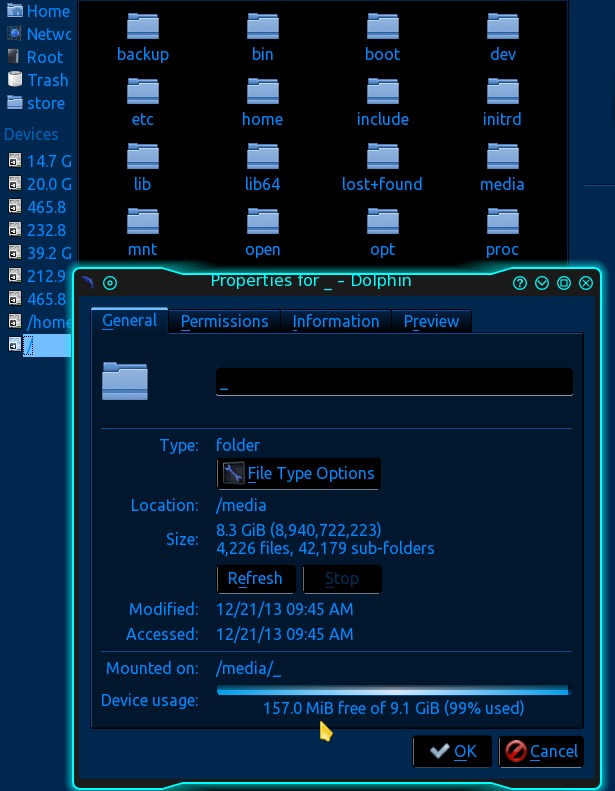Open the store place in sidebar
This screenshot has width=615, height=791.
coord(38,103)
